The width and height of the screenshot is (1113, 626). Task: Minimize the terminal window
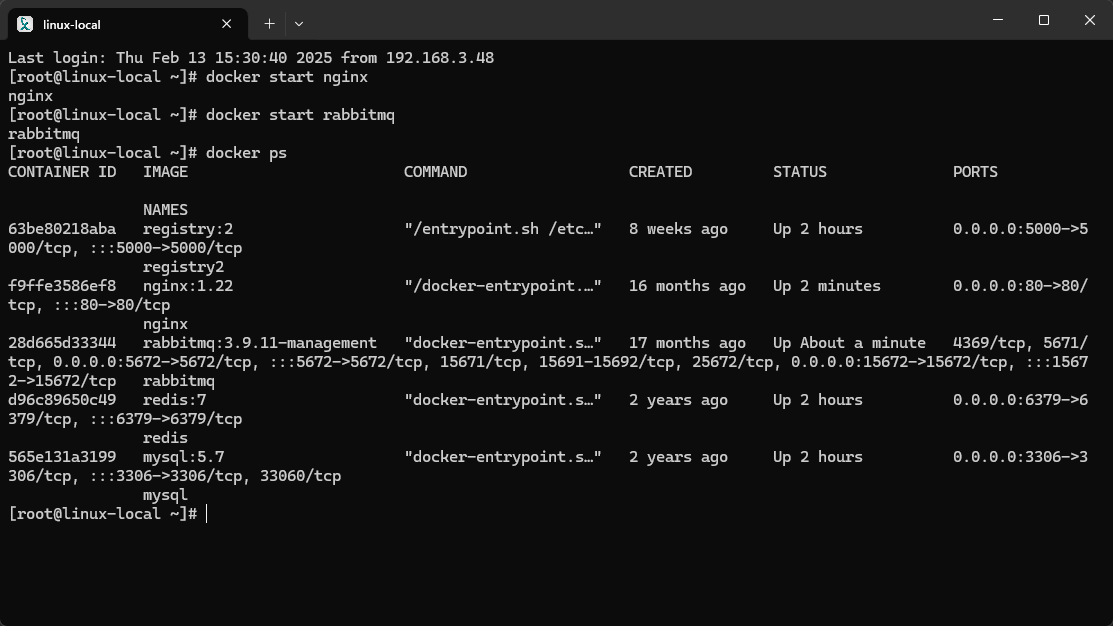click(x=998, y=20)
